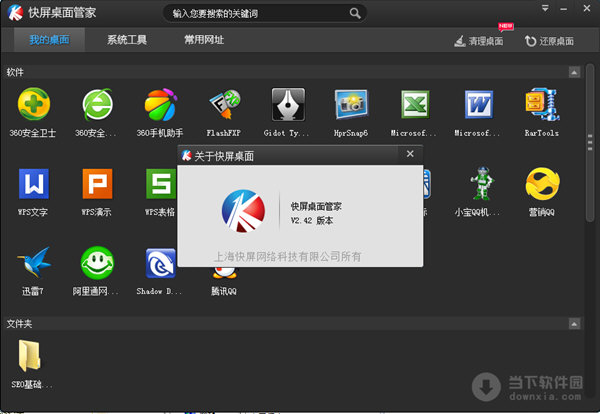Click the 还原桌面 button

[x=549, y=41]
